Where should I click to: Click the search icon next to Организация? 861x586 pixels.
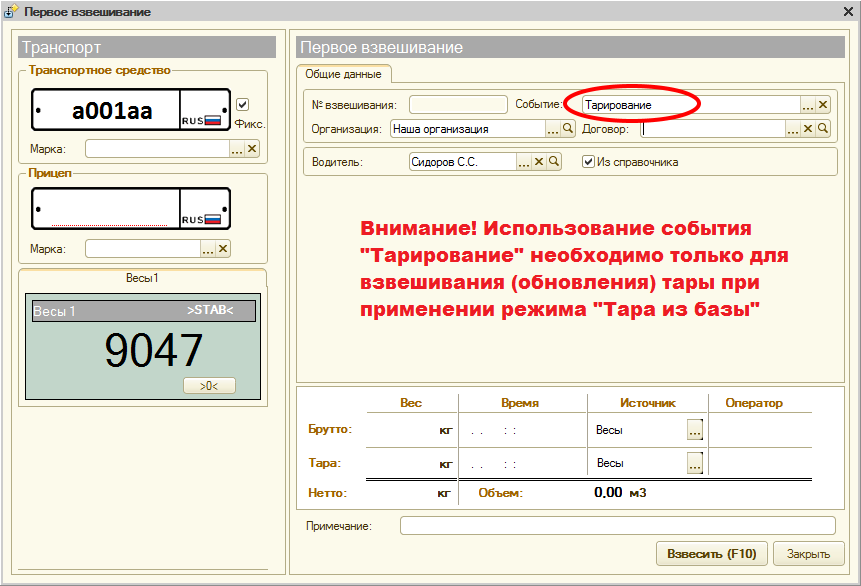568,129
